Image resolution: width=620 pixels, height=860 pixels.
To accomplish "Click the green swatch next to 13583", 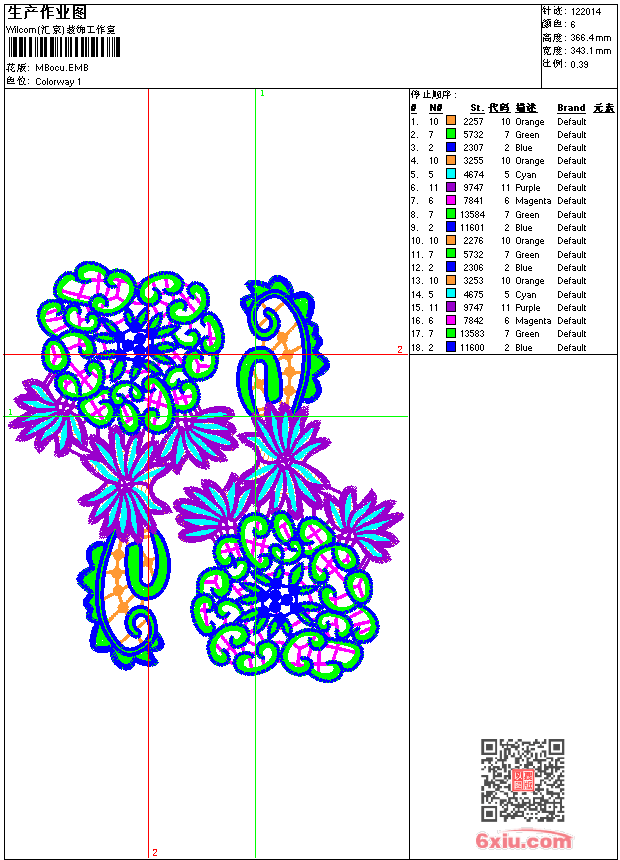I will coord(451,333).
